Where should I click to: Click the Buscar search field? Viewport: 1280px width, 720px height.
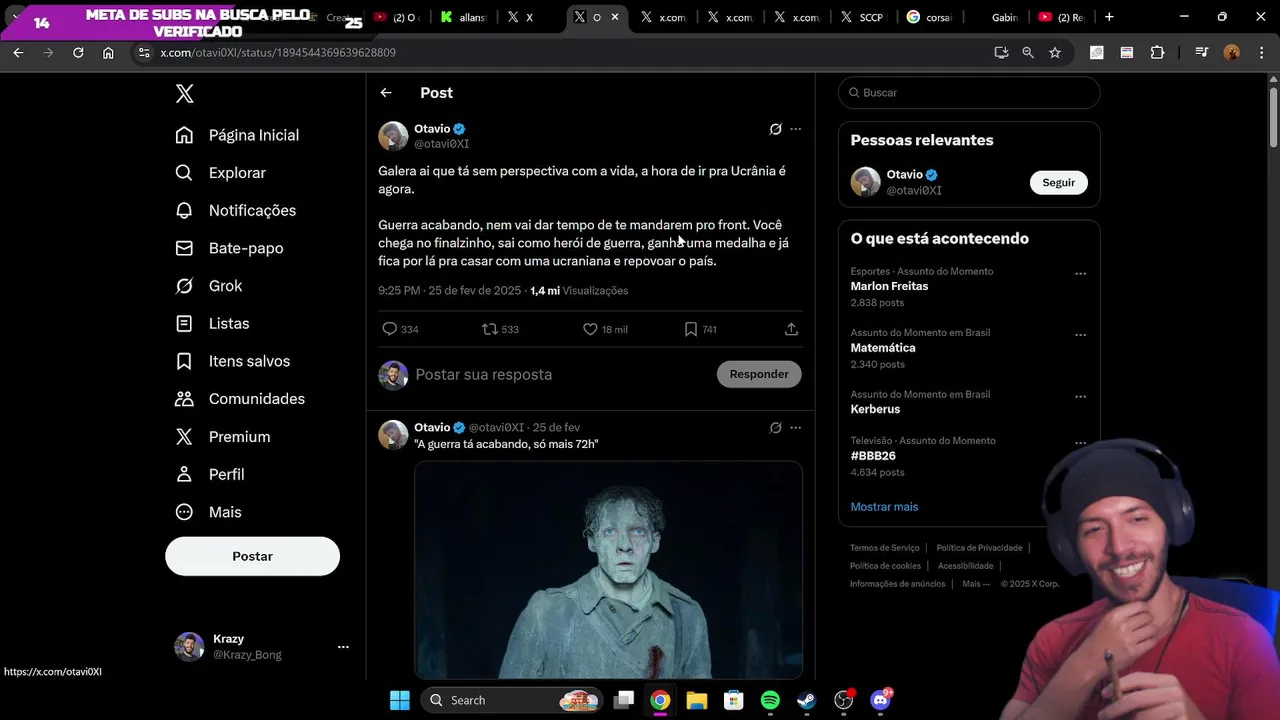[x=969, y=93]
